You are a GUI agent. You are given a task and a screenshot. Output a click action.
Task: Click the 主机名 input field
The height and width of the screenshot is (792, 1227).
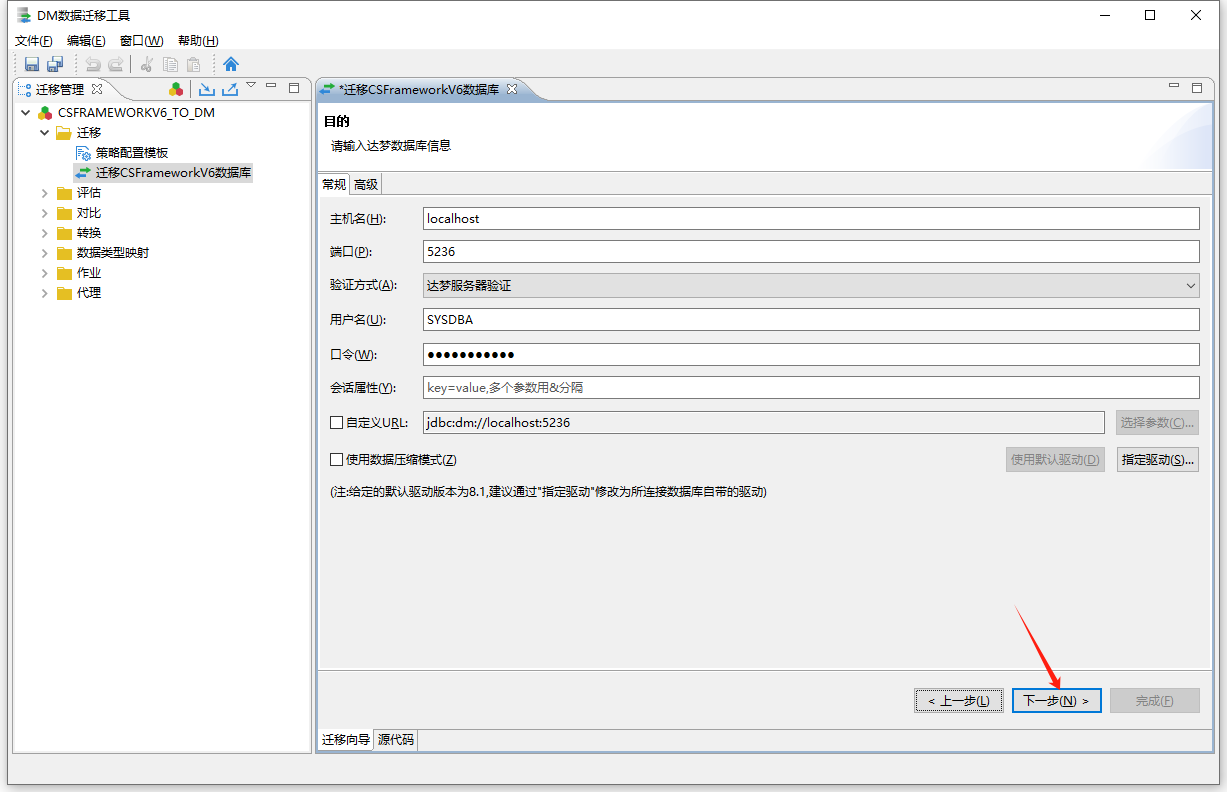pos(811,219)
